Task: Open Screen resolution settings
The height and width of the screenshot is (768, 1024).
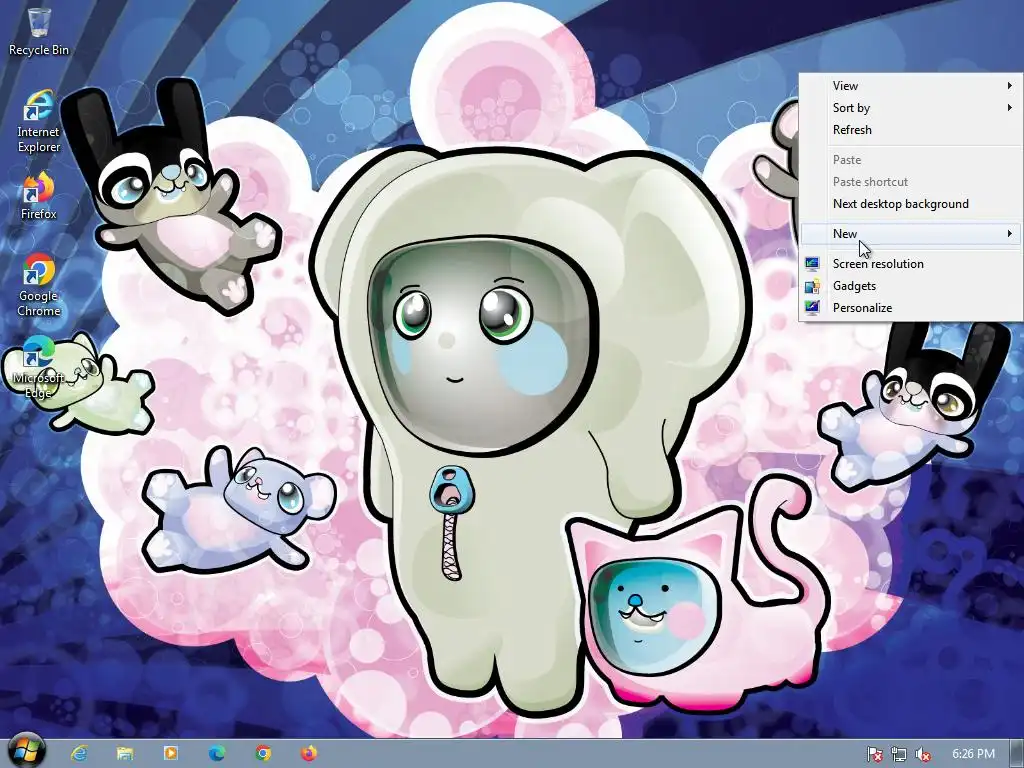Action: click(910, 264)
